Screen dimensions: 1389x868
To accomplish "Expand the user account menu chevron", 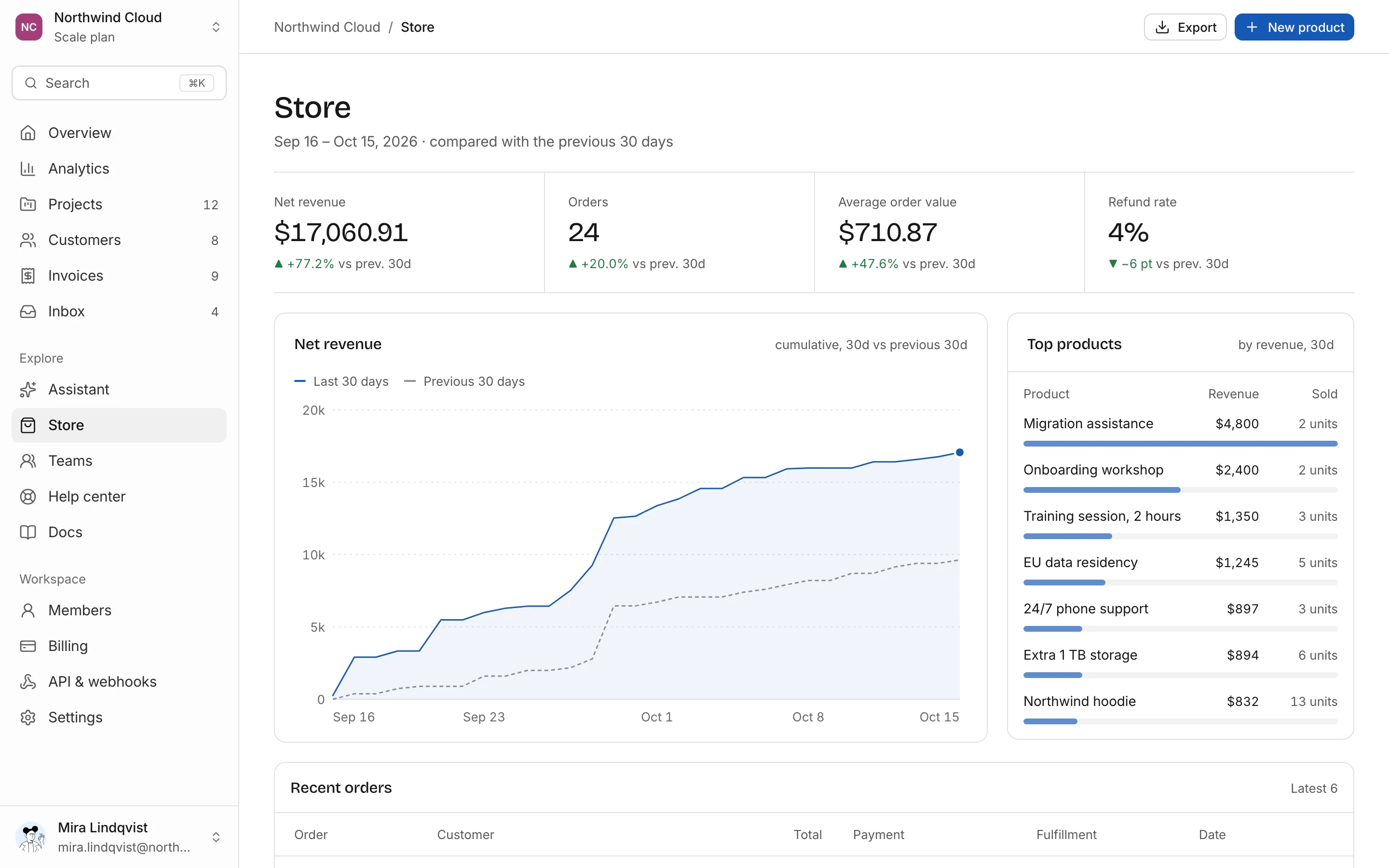I will click(216, 837).
